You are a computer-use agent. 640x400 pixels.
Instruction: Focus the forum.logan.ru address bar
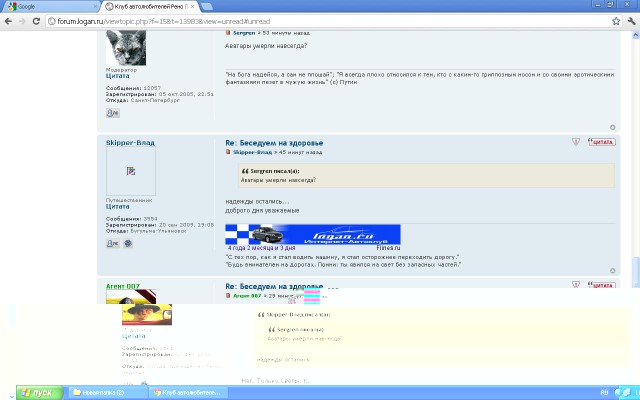tap(329, 21)
